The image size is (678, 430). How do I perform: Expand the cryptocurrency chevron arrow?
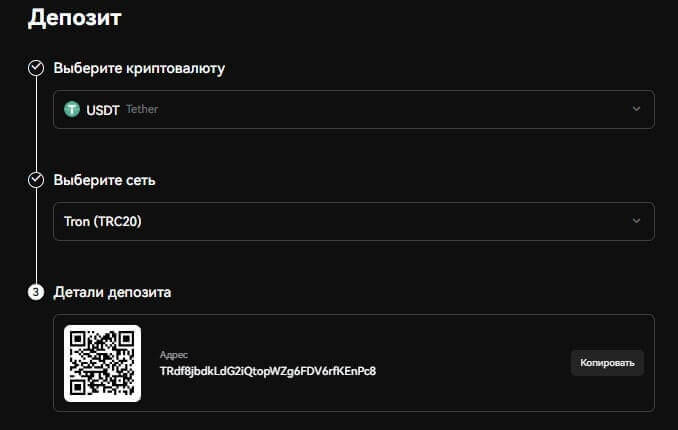636,109
